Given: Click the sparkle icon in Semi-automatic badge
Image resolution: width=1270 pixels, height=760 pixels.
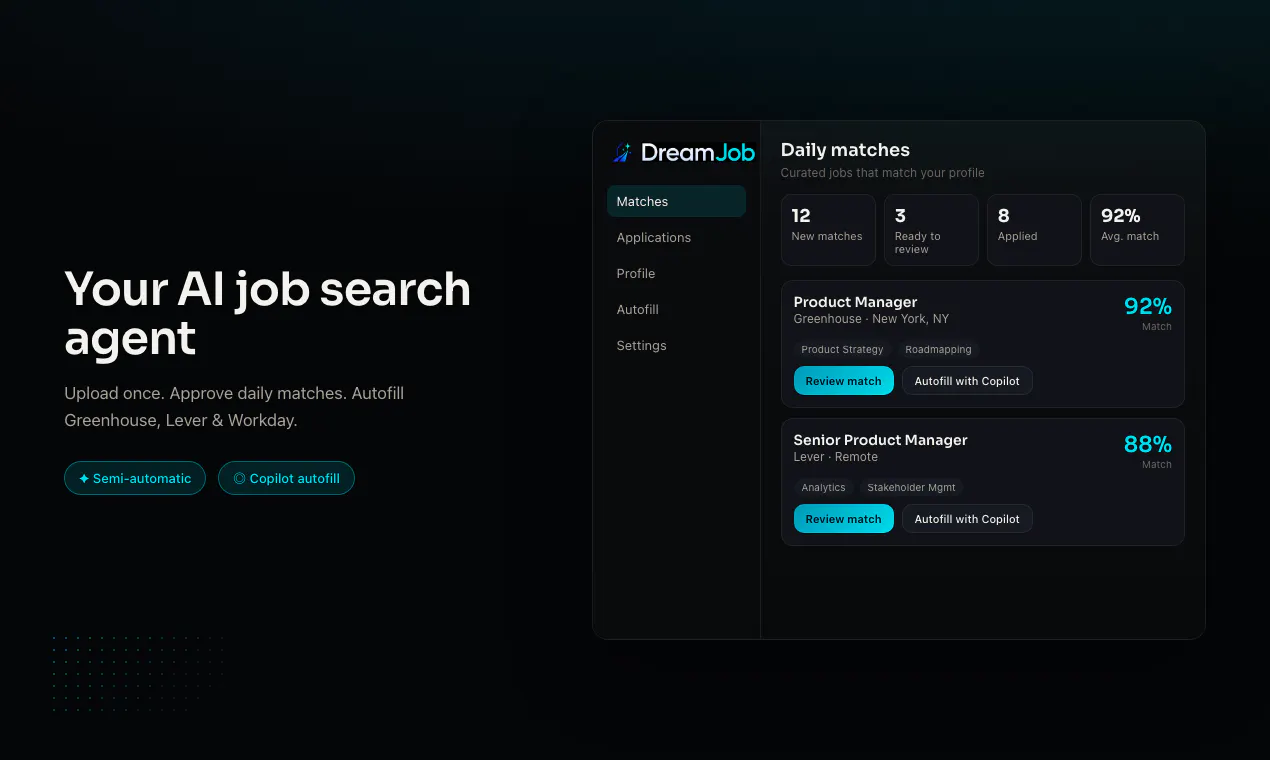Looking at the screenshot, I should 84,479.
